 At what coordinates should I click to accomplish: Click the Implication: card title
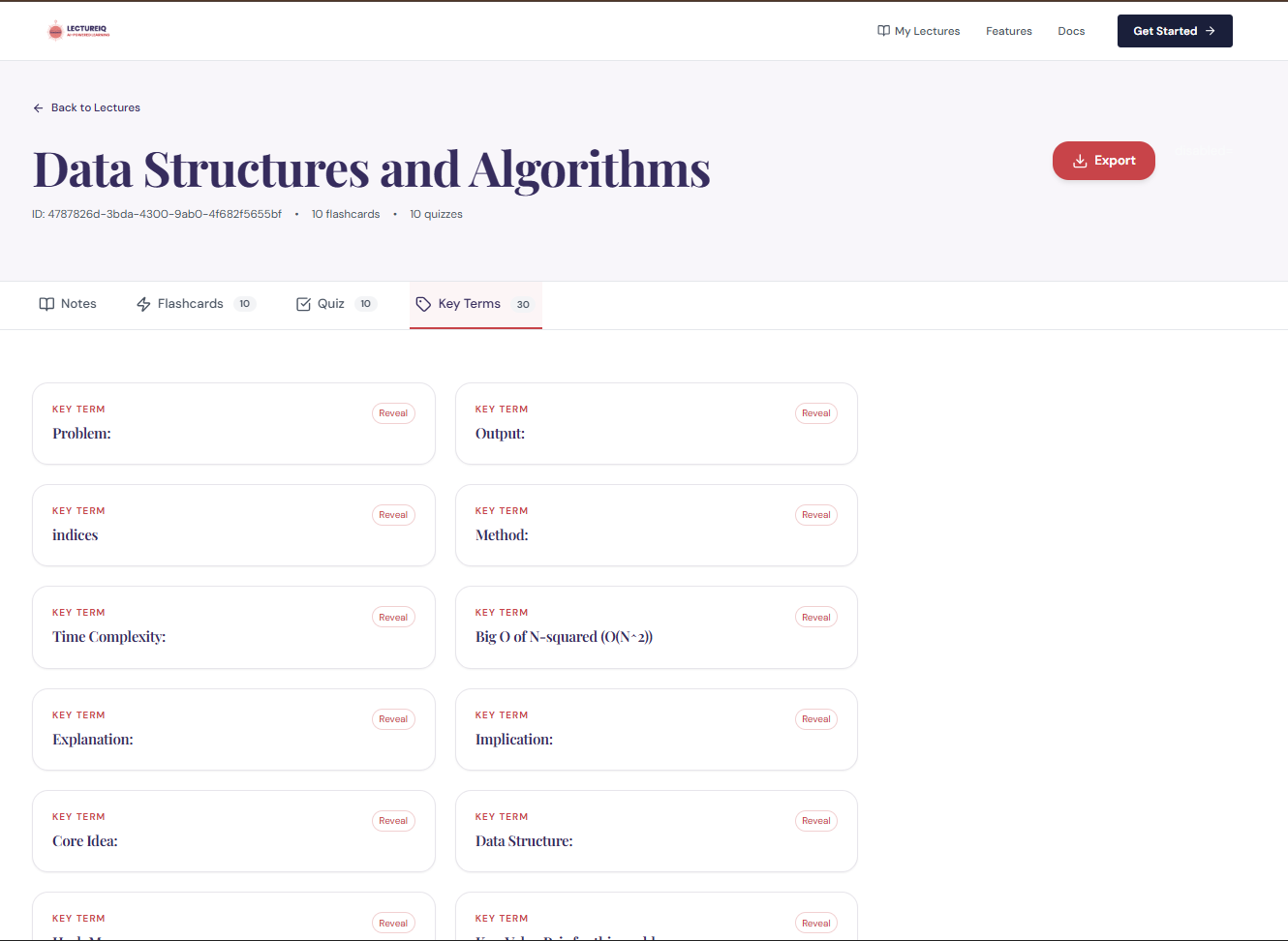[514, 740]
